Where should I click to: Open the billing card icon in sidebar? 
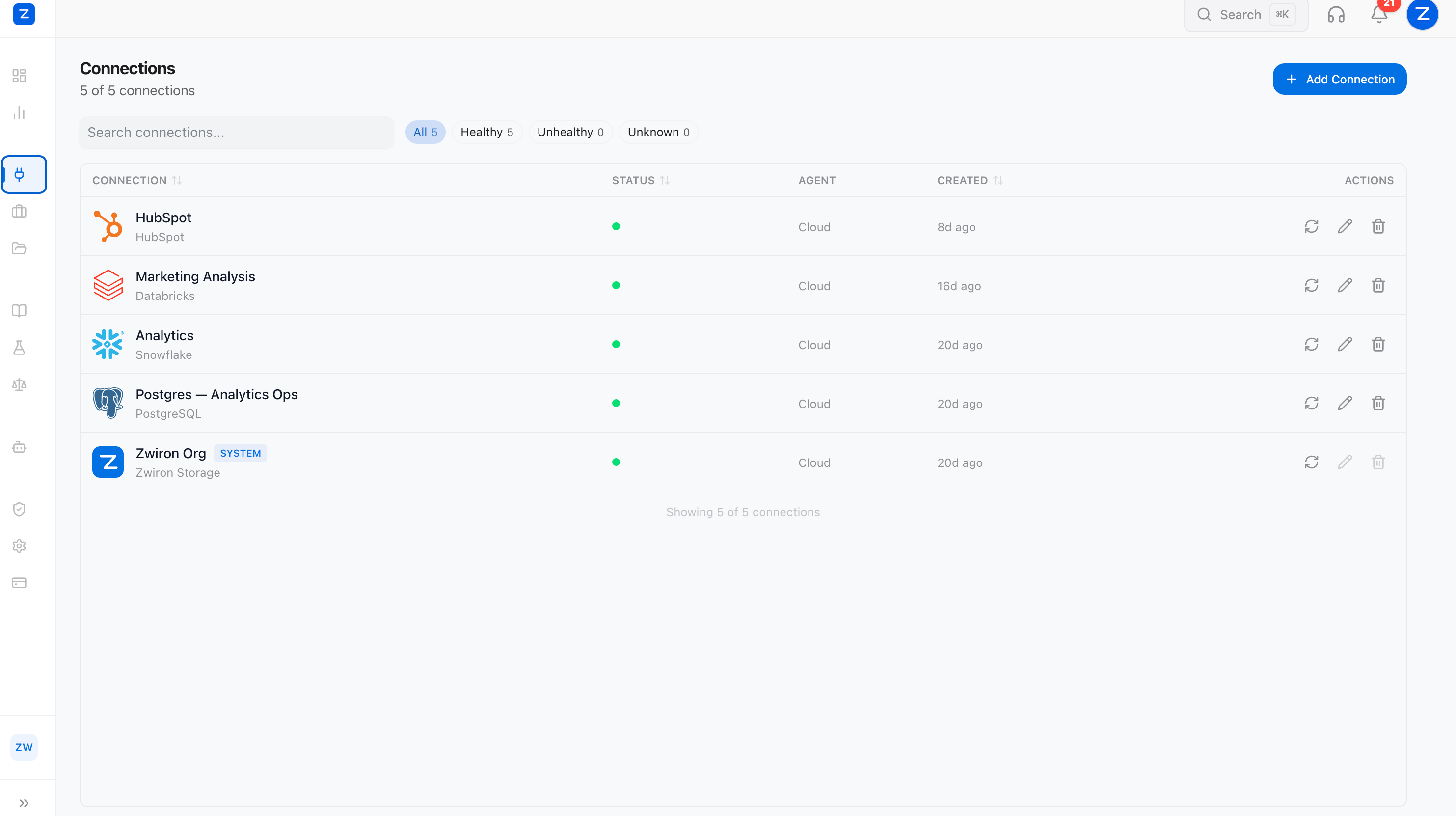[19, 582]
